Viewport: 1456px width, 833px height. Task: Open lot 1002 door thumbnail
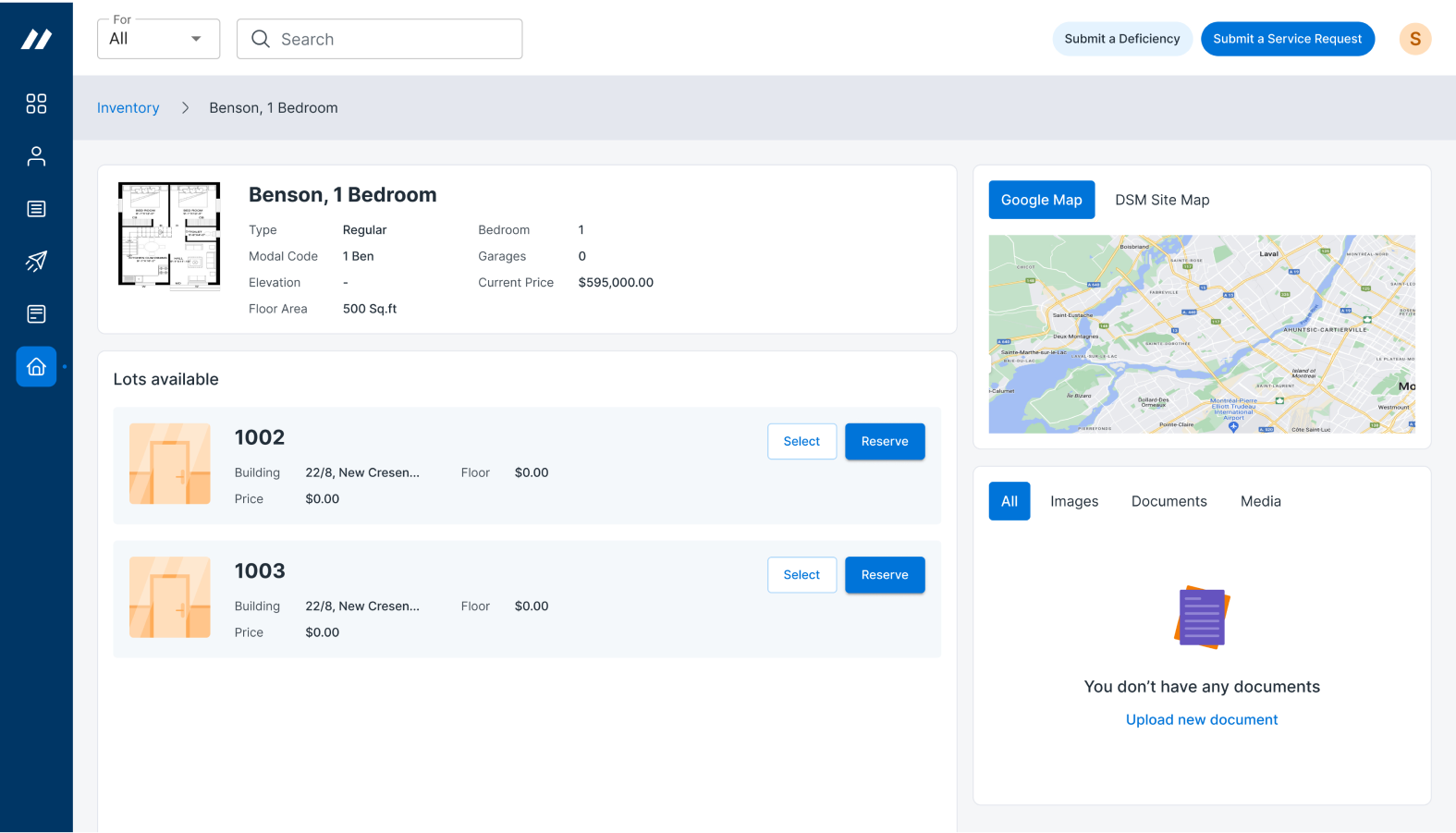pos(170,464)
